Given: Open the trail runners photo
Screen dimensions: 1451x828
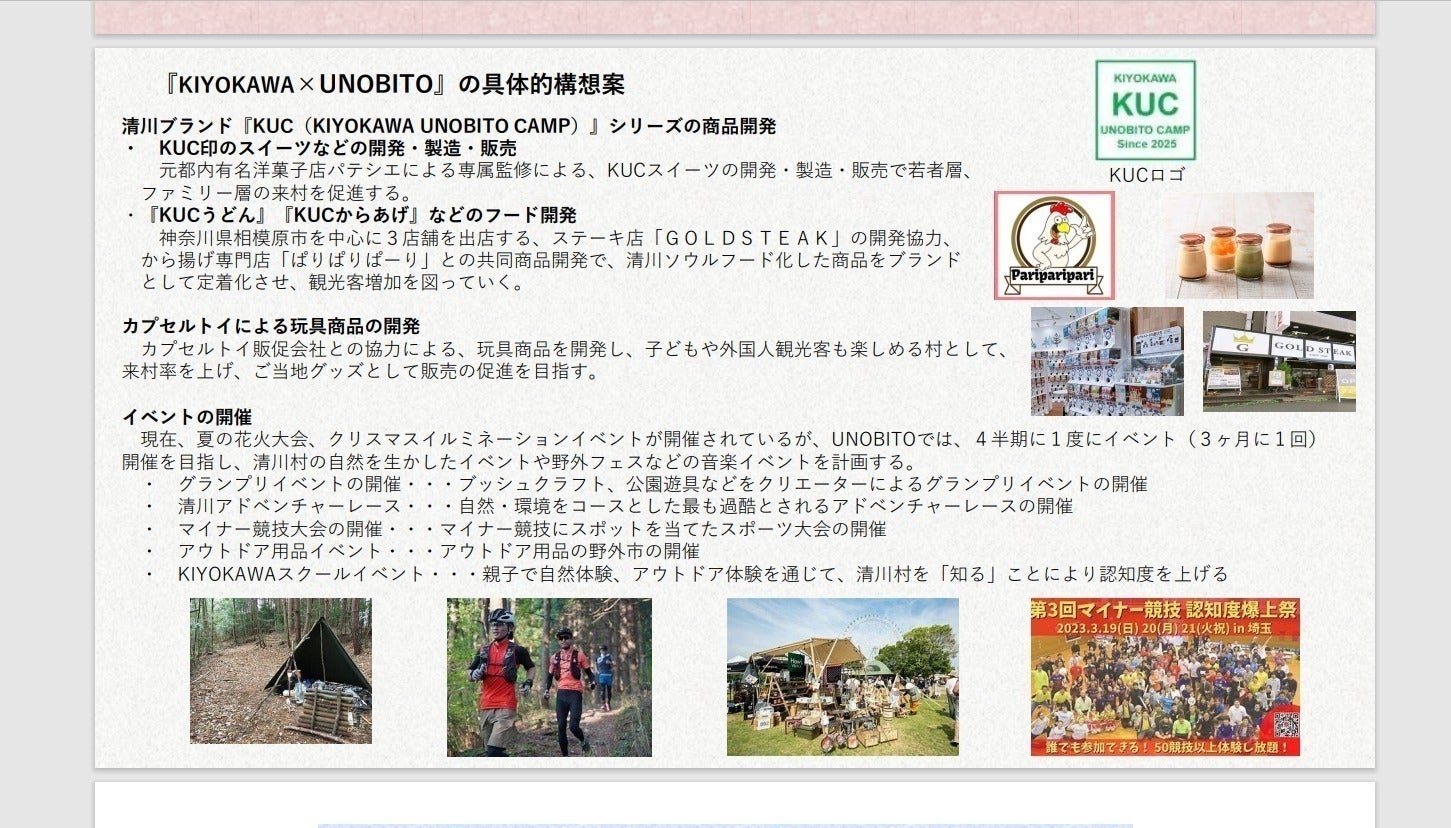Looking at the screenshot, I should coord(549,677).
